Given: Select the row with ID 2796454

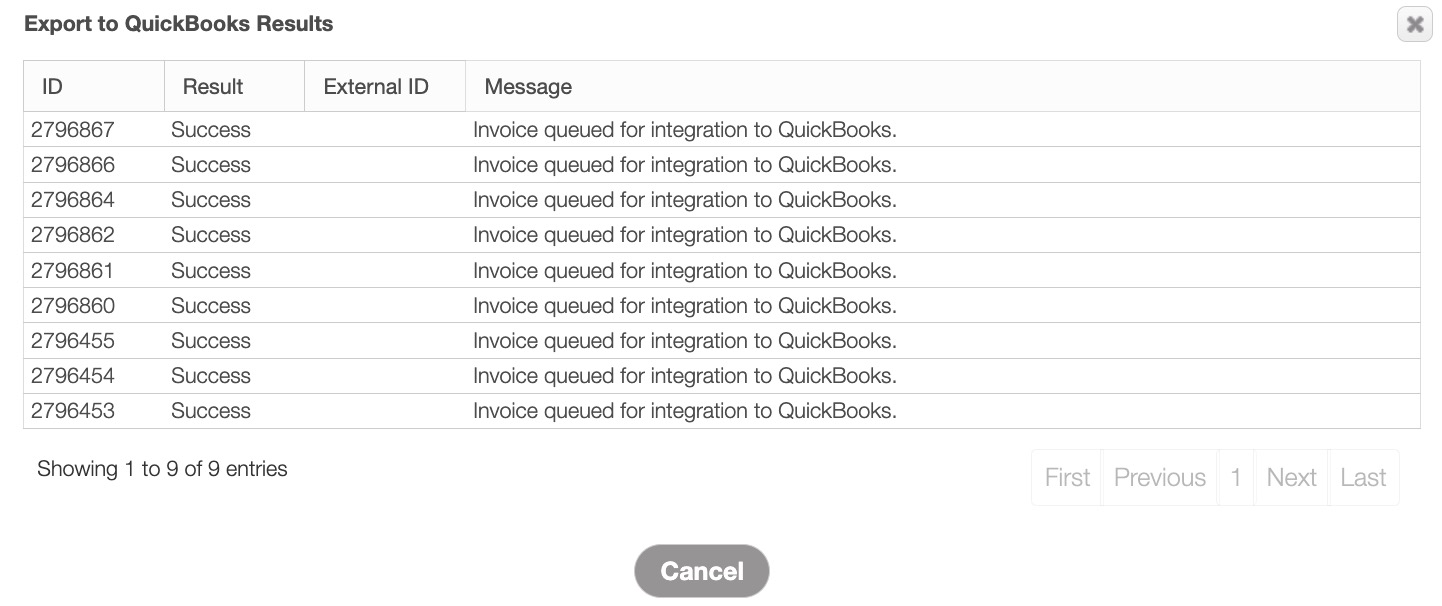Looking at the screenshot, I should point(73,376).
